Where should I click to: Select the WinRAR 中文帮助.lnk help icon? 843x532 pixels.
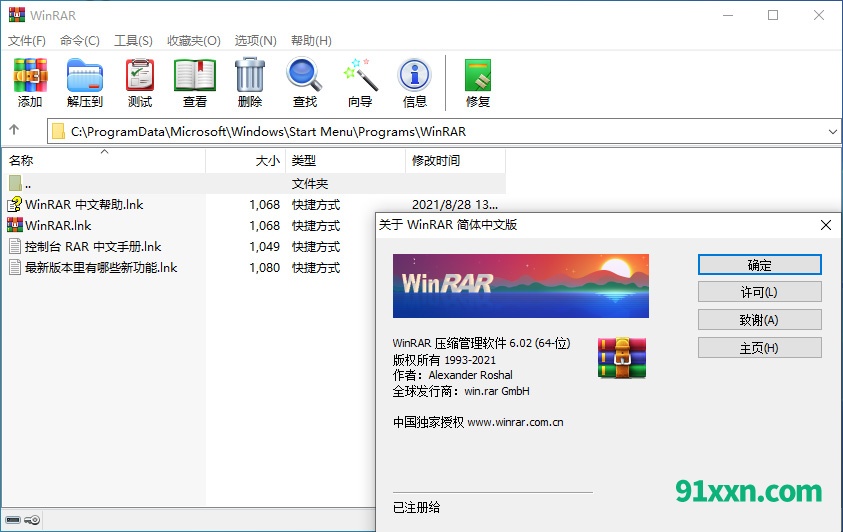tap(15, 204)
